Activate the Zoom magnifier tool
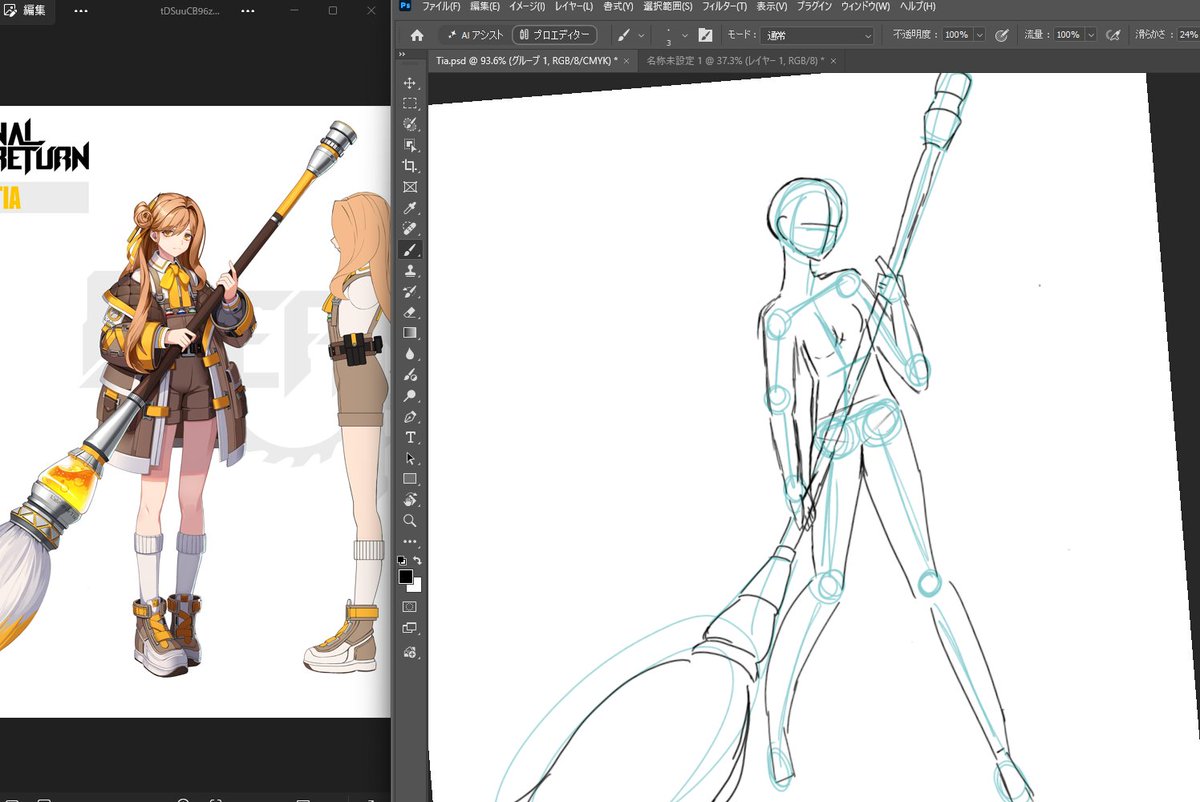The height and width of the screenshot is (802, 1200). 410,521
